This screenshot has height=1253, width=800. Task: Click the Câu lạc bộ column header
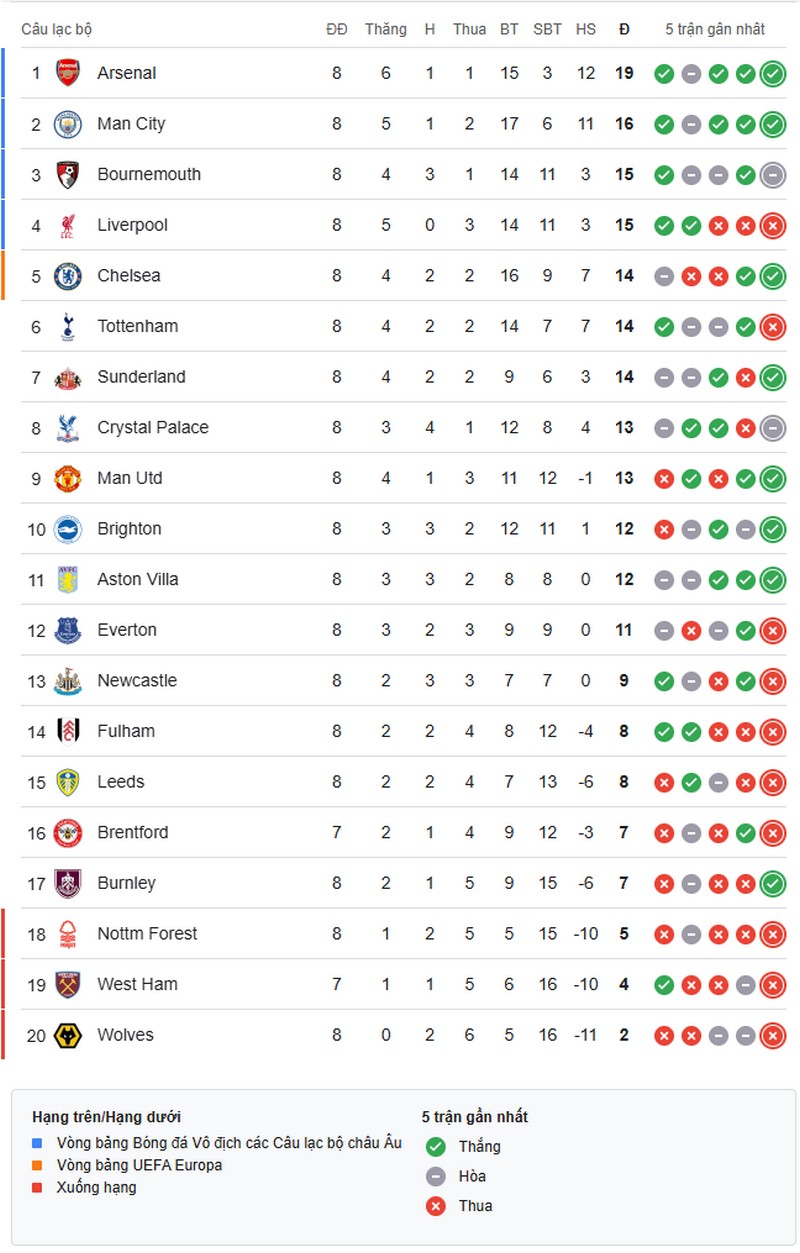coord(57,29)
